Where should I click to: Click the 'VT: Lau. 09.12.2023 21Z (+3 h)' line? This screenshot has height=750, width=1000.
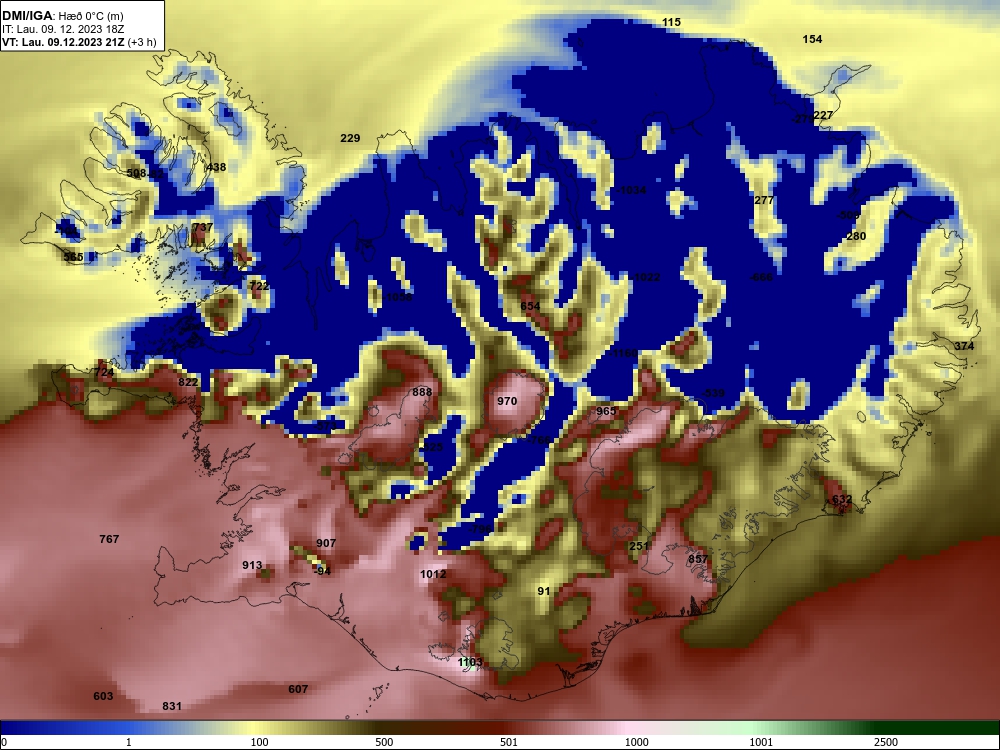(78, 42)
